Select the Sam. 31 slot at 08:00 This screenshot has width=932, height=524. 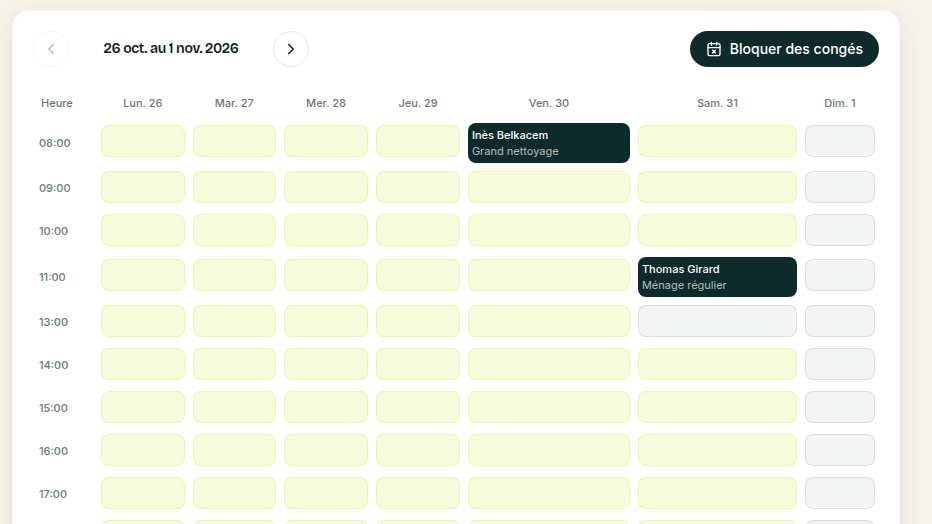(x=717, y=141)
